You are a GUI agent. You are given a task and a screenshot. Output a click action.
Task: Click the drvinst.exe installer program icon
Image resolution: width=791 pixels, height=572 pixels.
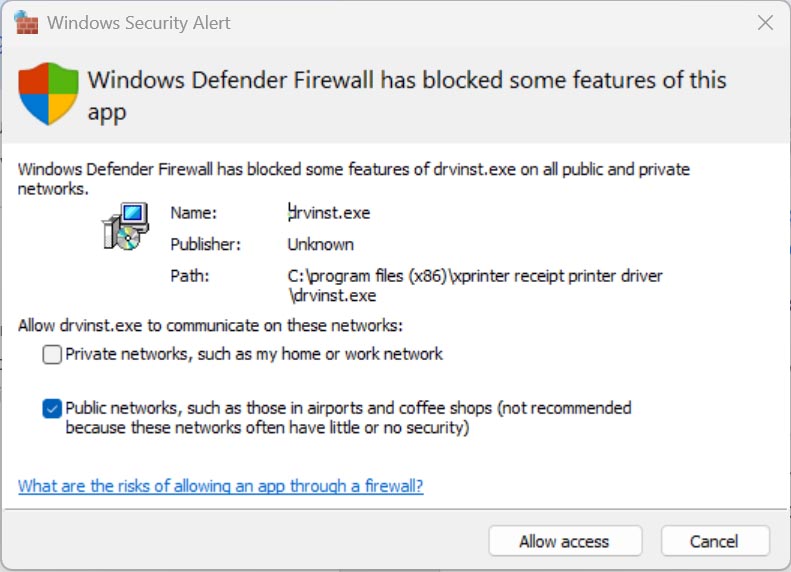point(125,227)
